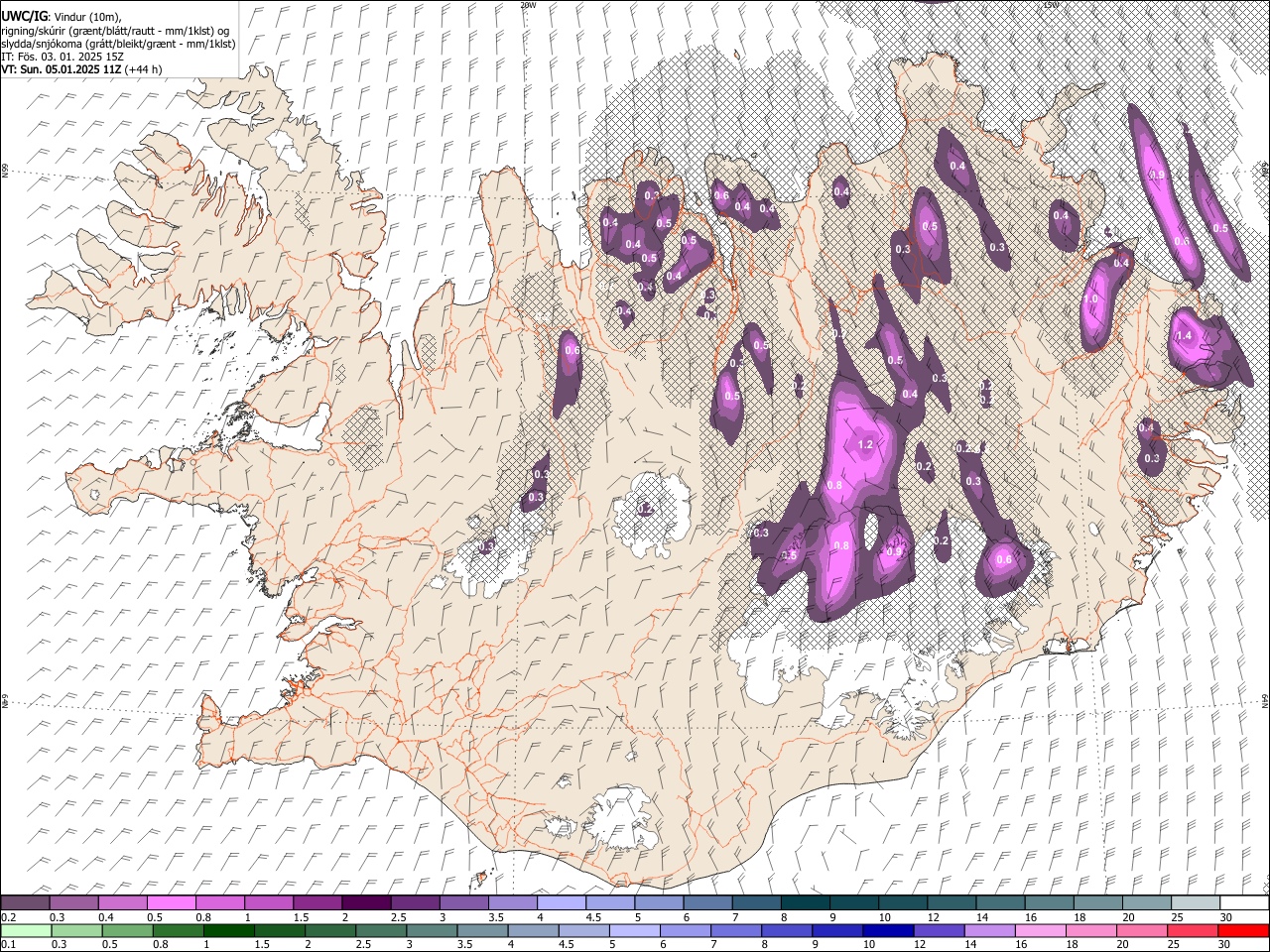1270x952 pixels.
Task: Click the "4.5" label in the purple legend row
Action: [x=593, y=916]
